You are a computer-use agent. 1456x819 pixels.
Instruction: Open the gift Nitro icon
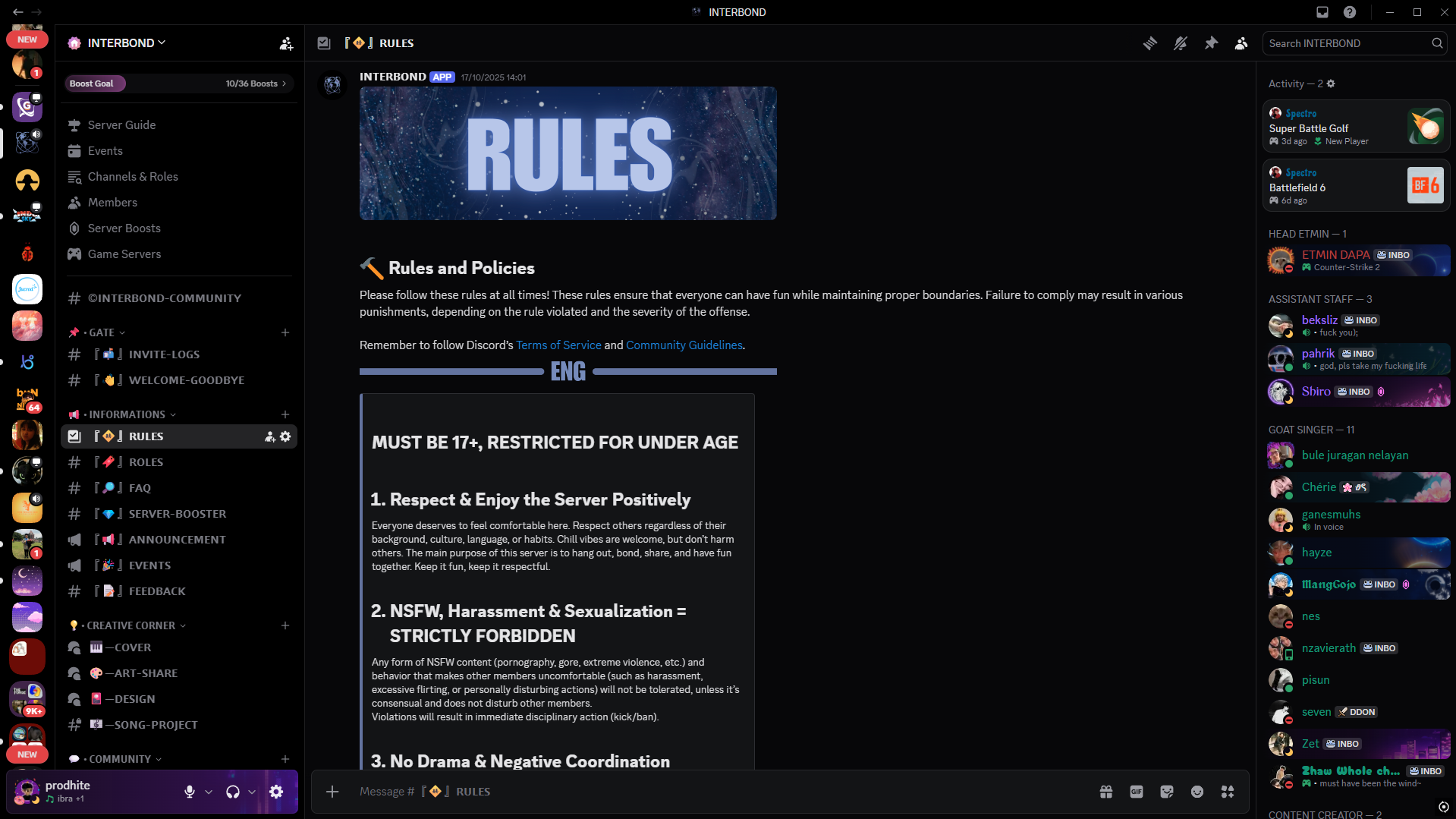(1106, 792)
